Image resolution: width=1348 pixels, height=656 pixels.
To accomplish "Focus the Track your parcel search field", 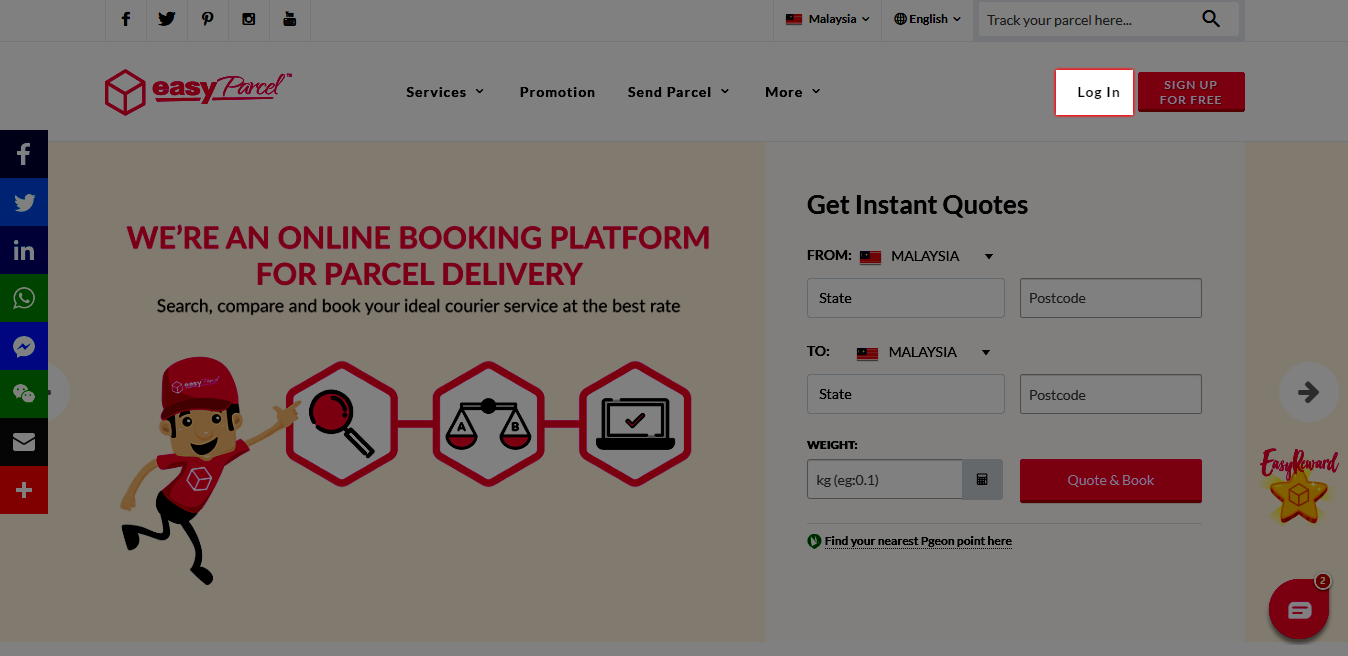I will pyautogui.click(x=1088, y=19).
